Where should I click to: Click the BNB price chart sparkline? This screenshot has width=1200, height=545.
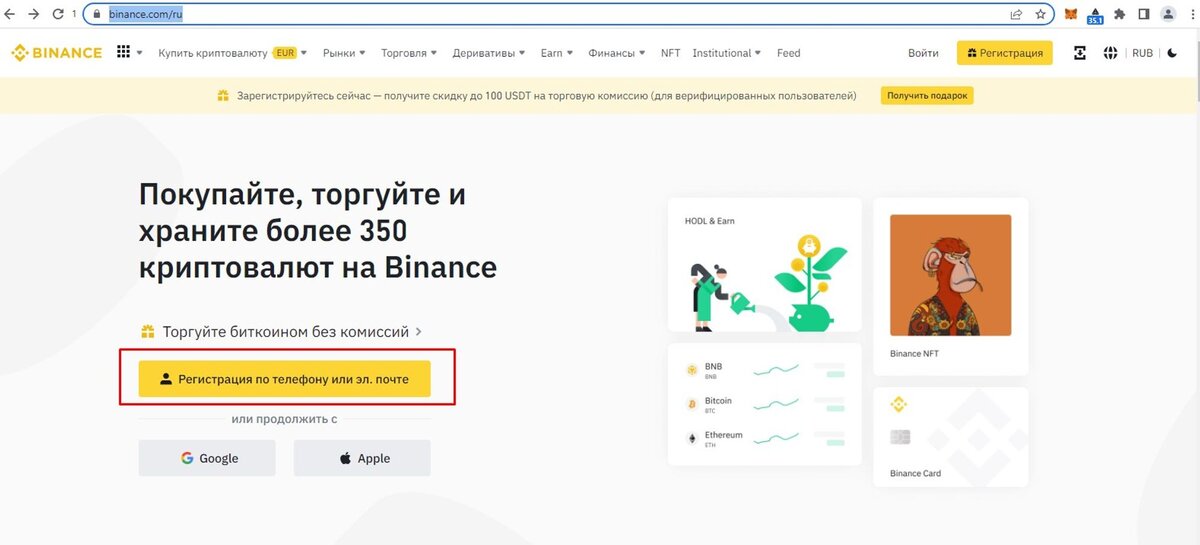(775, 370)
